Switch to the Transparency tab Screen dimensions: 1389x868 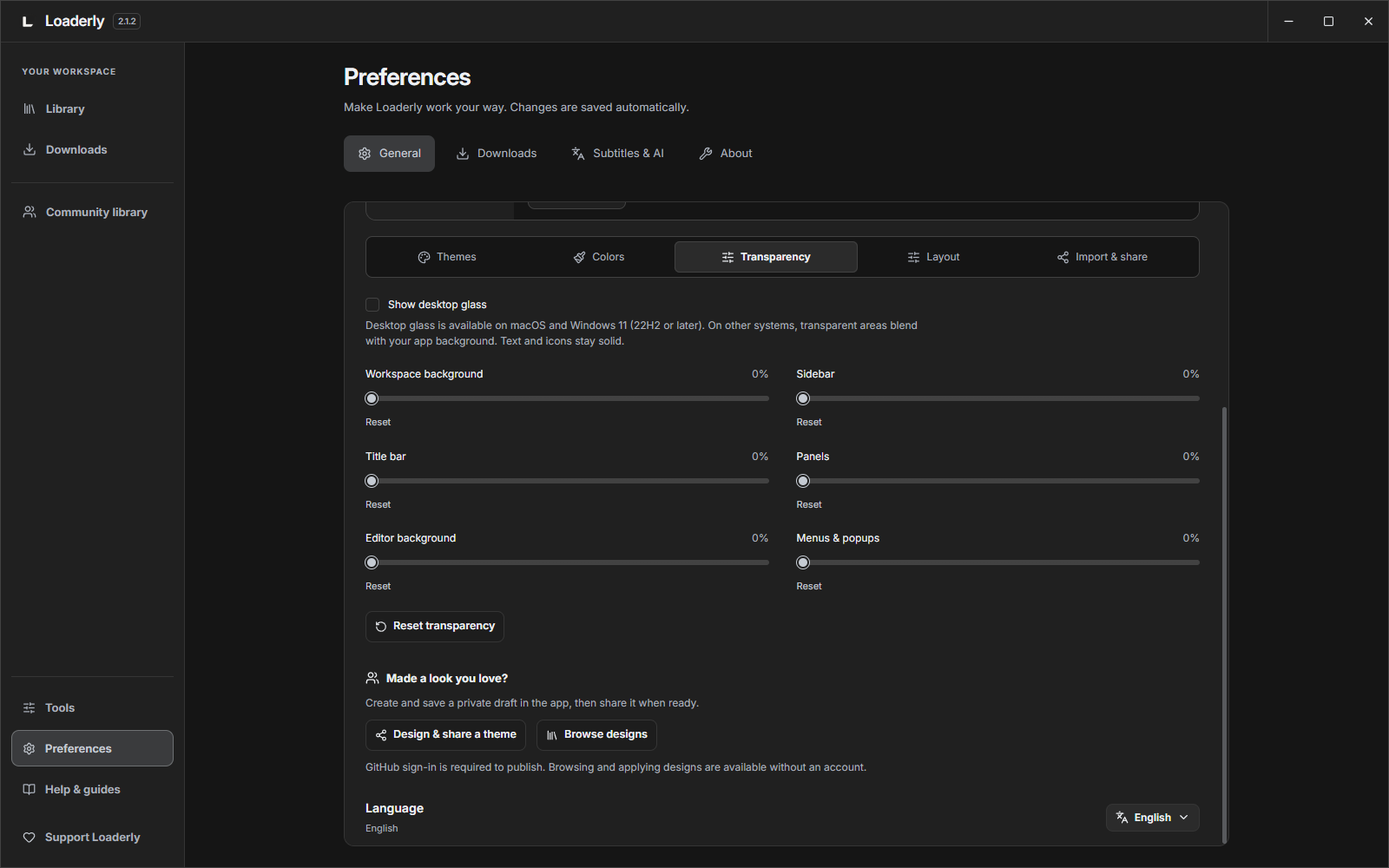766,257
